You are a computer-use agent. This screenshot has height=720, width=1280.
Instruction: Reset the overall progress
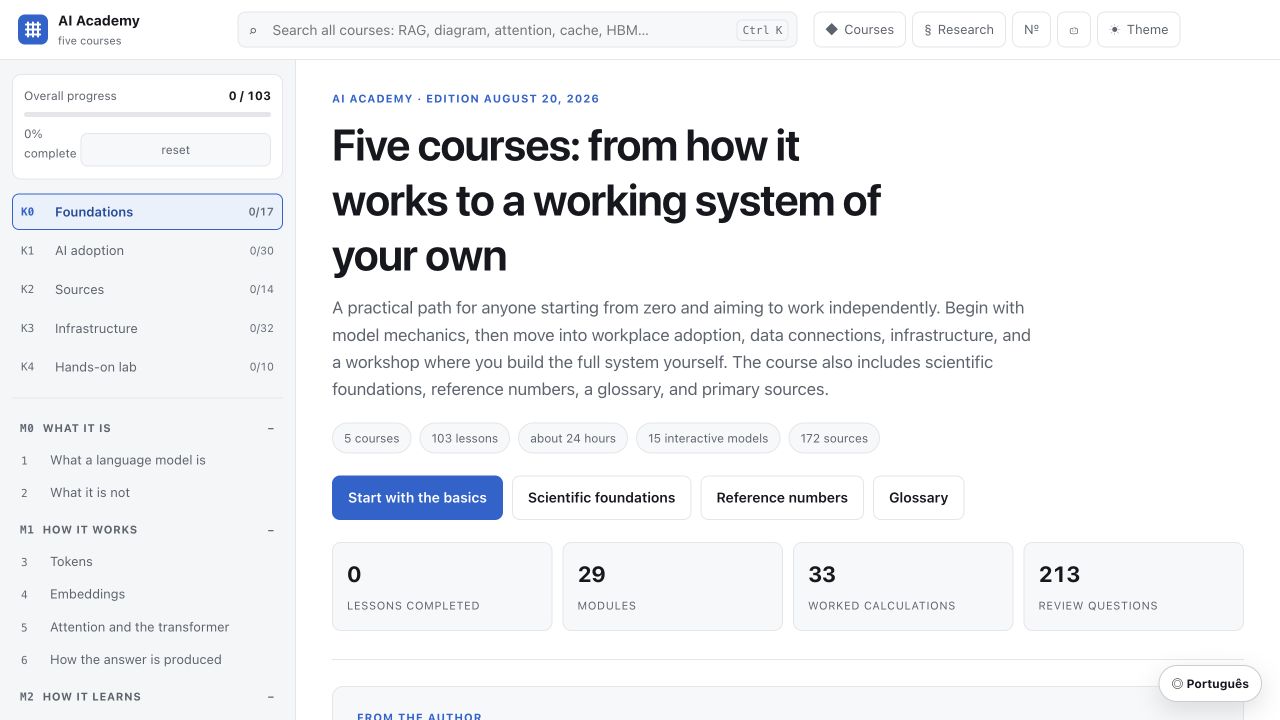point(175,150)
